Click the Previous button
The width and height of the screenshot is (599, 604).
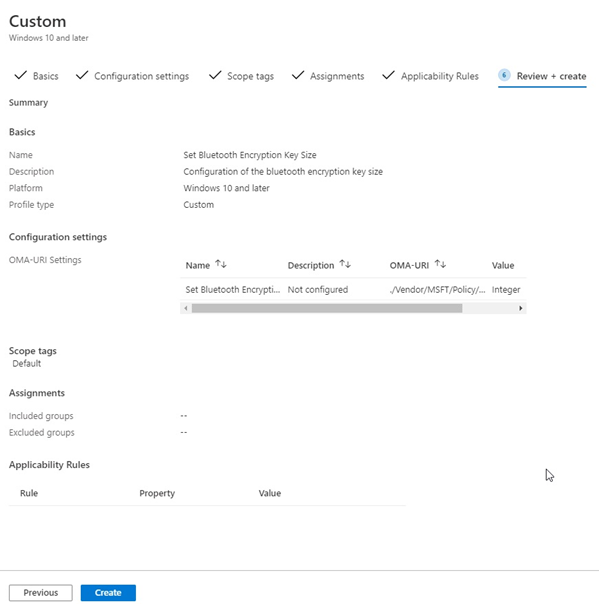pos(40,592)
